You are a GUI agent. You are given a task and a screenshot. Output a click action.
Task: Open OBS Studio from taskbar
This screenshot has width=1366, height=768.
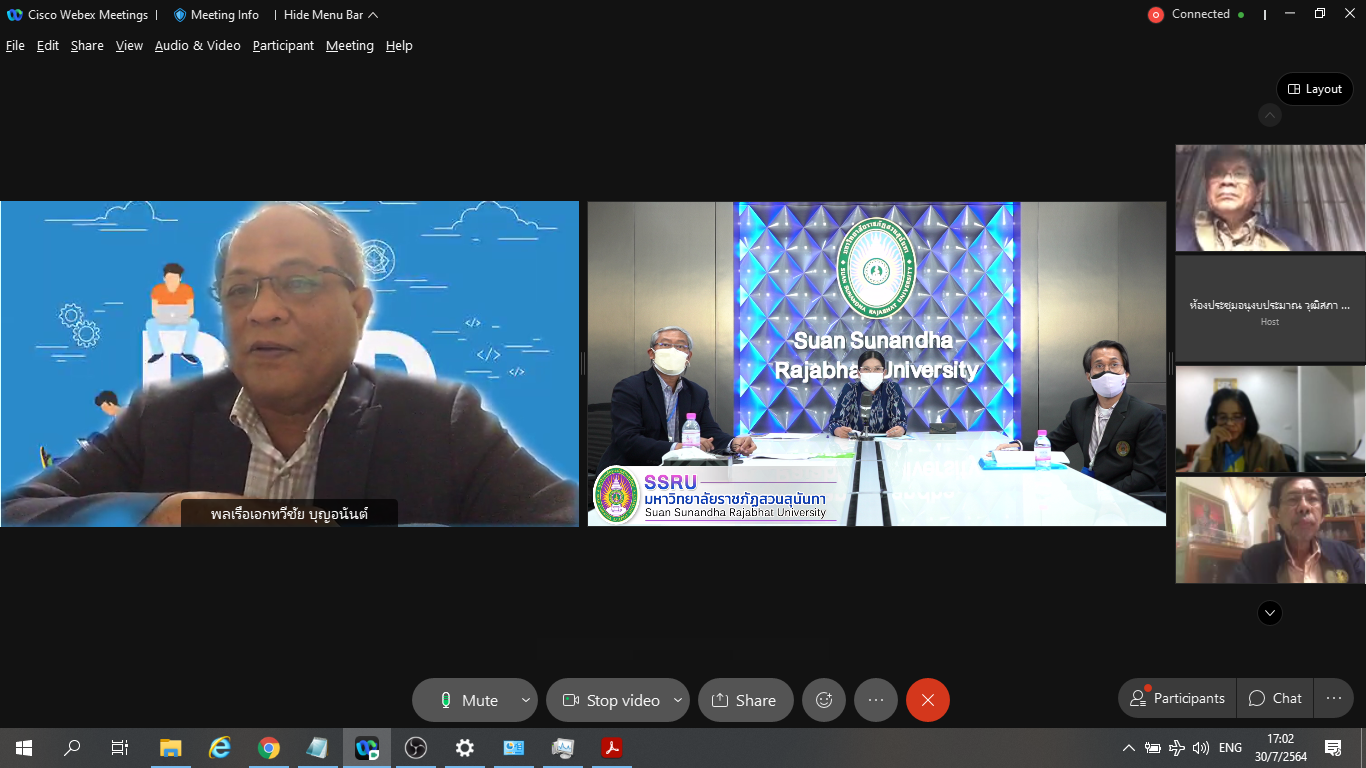415,748
